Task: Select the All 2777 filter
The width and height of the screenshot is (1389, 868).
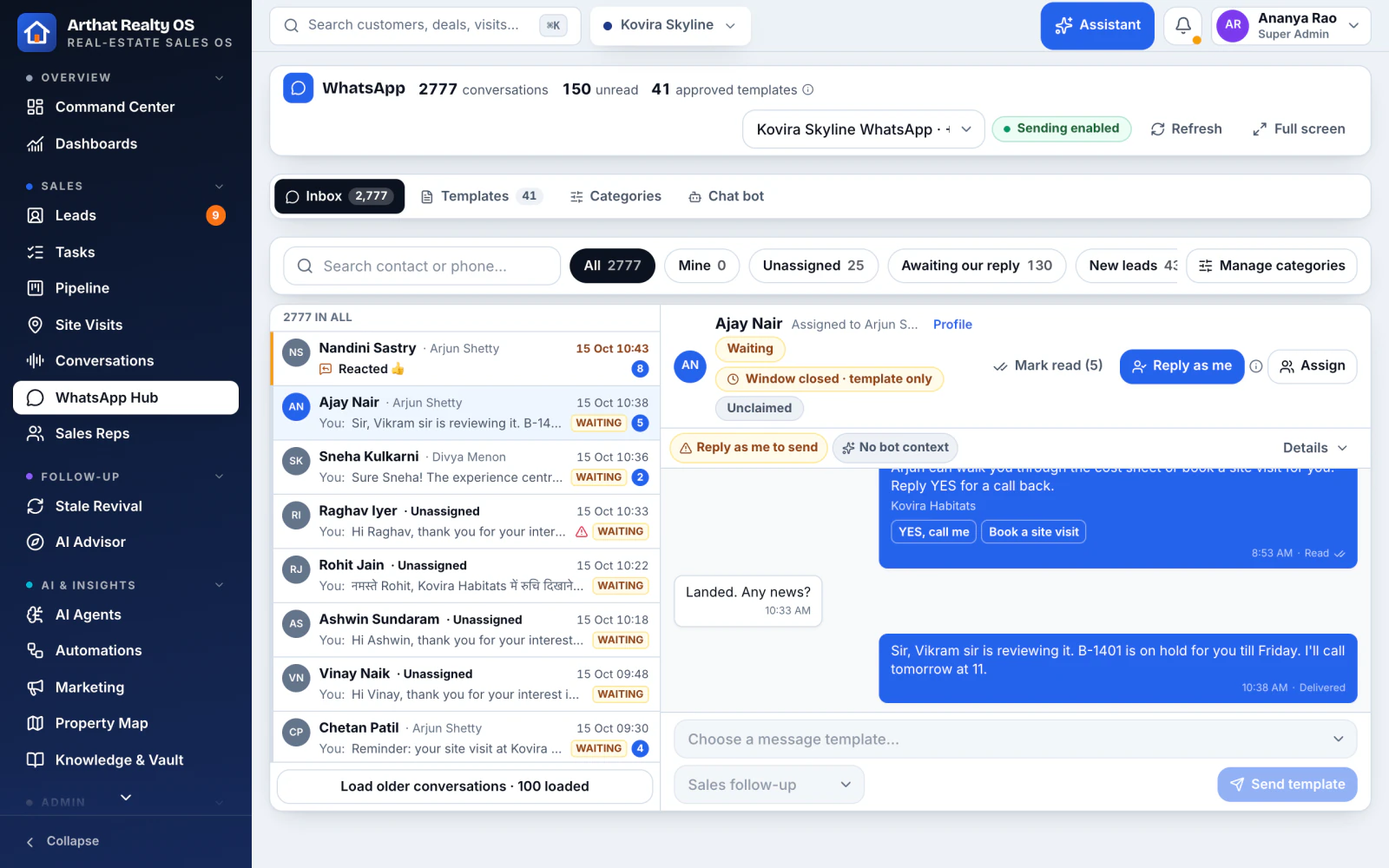Action: coord(612,266)
